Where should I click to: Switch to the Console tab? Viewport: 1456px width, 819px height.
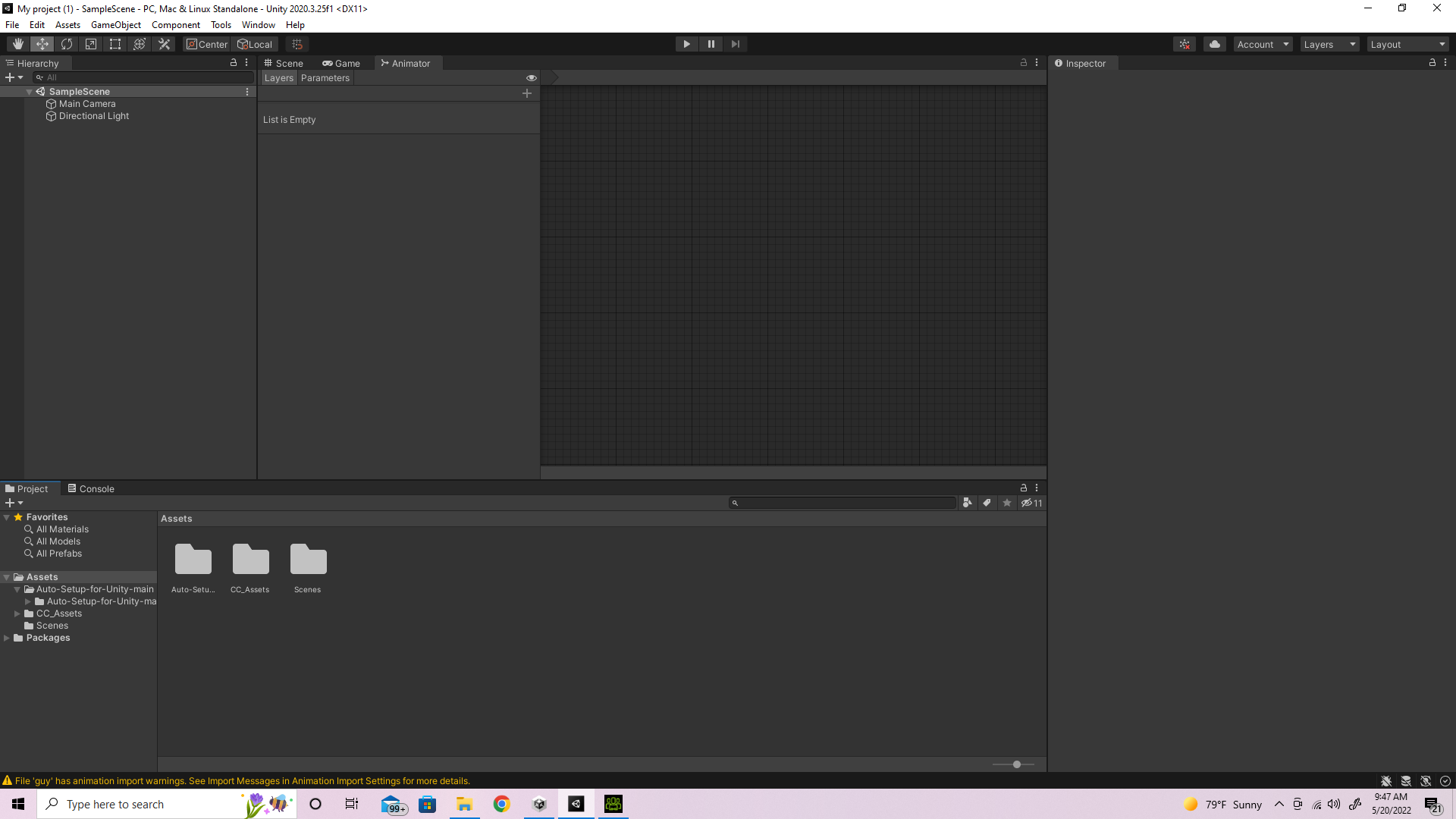[x=91, y=489]
